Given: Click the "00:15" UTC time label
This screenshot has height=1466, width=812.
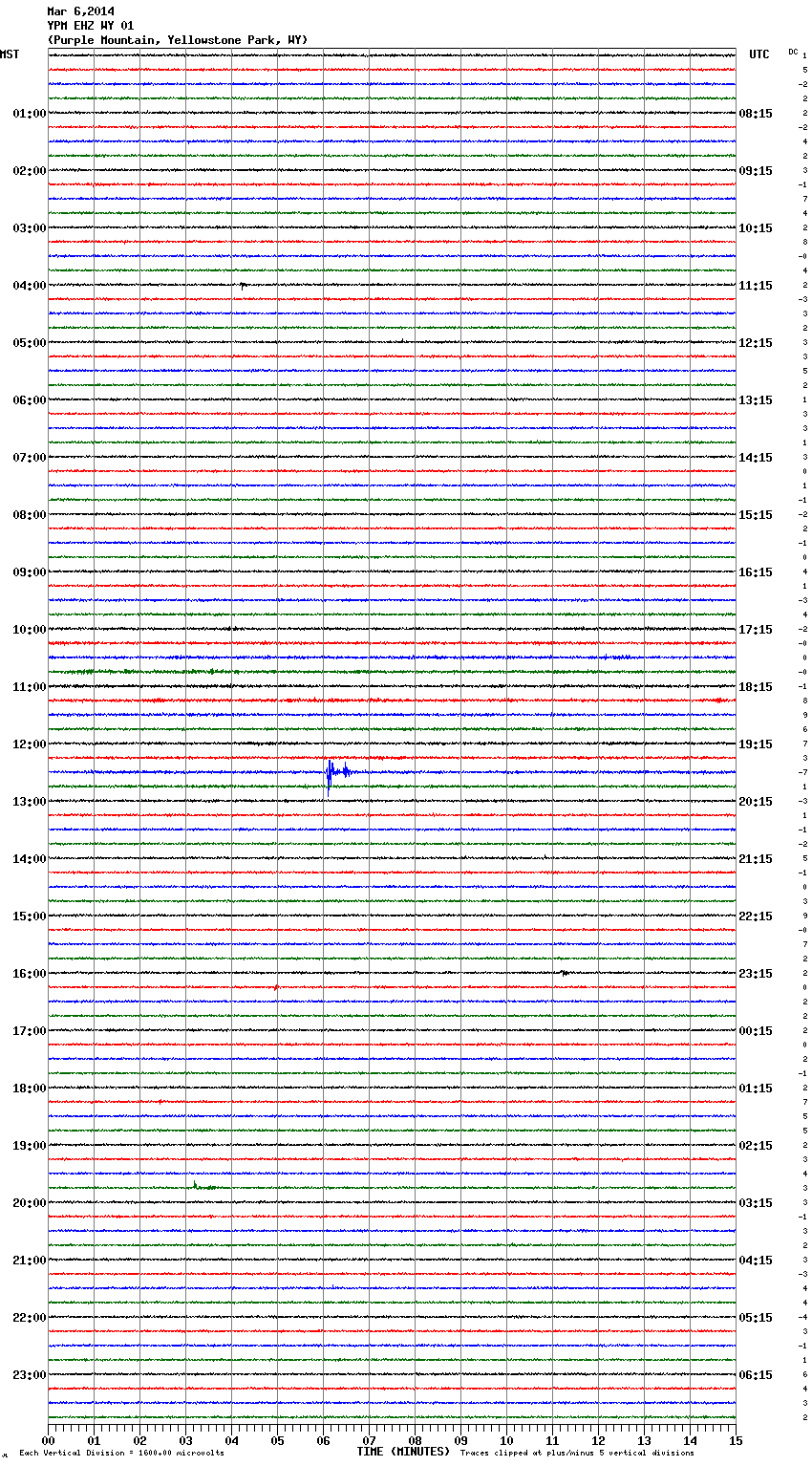Looking at the screenshot, I should 756,1031.
